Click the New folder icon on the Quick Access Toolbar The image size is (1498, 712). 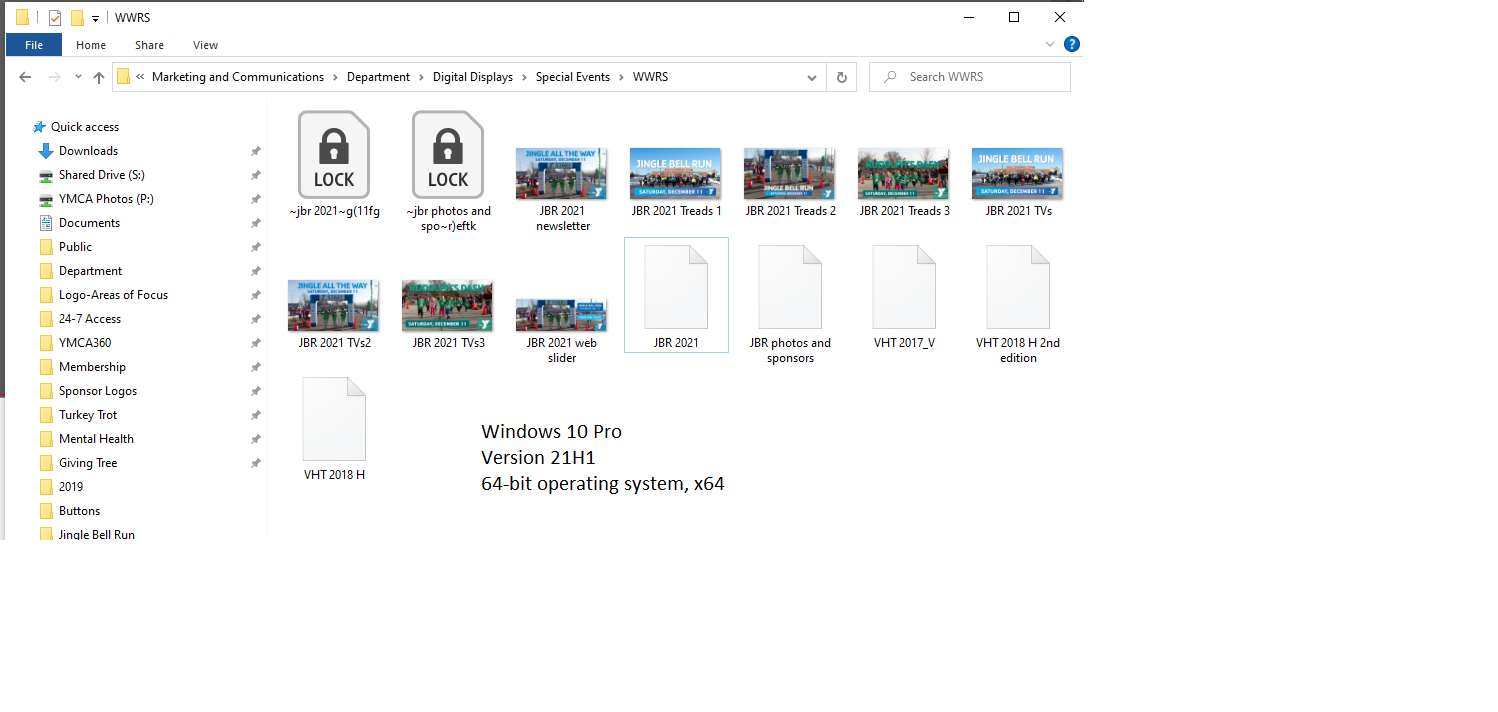coord(77,17)
